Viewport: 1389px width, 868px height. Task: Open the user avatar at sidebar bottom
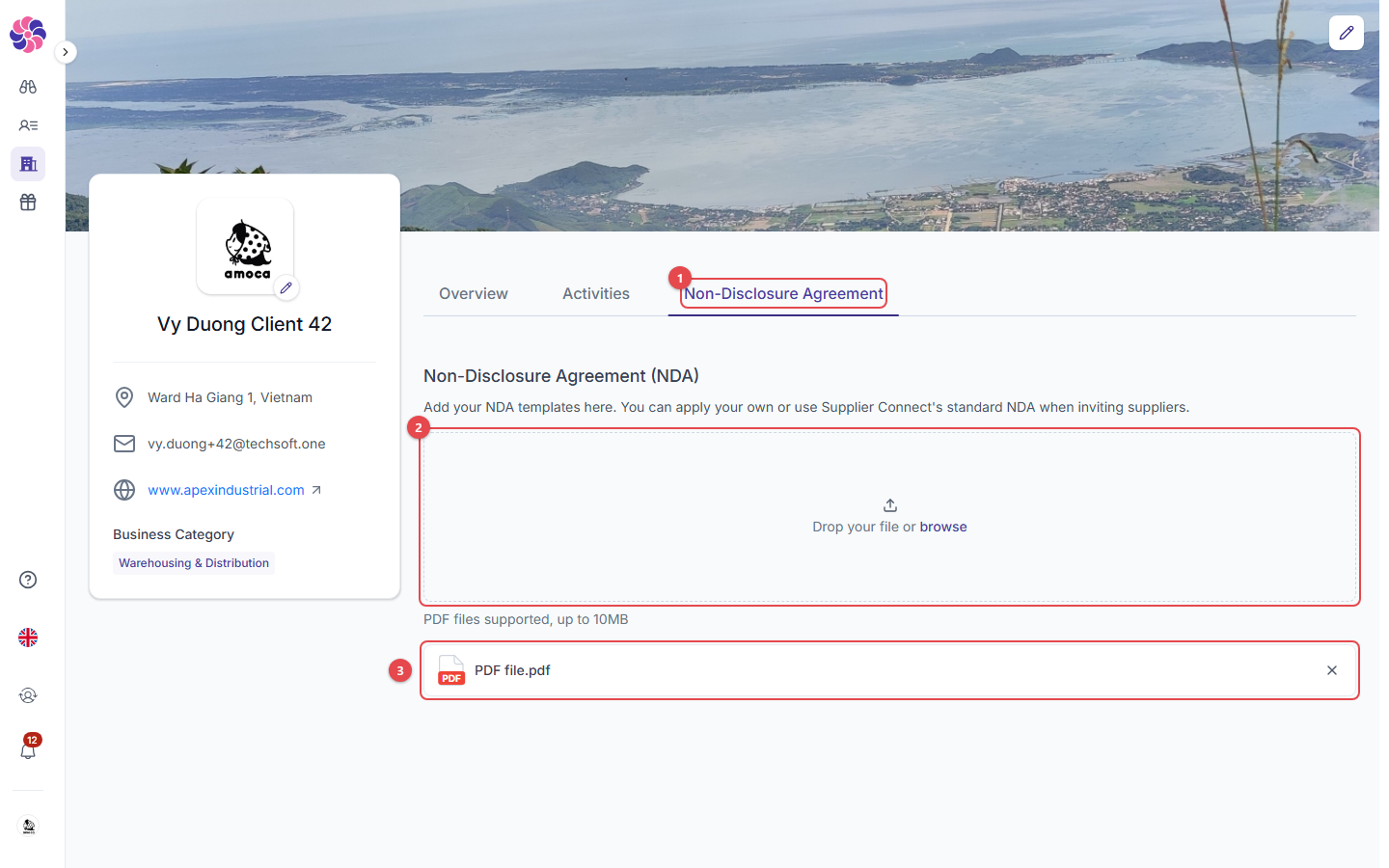28,827
